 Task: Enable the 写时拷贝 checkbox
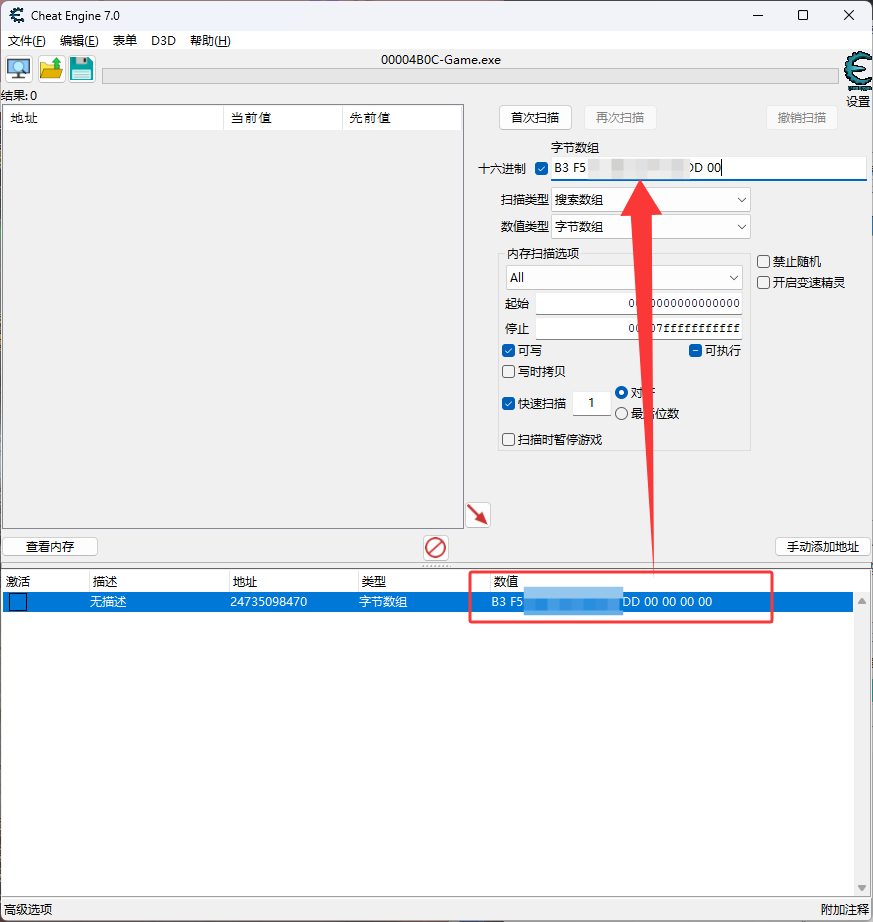509,372
